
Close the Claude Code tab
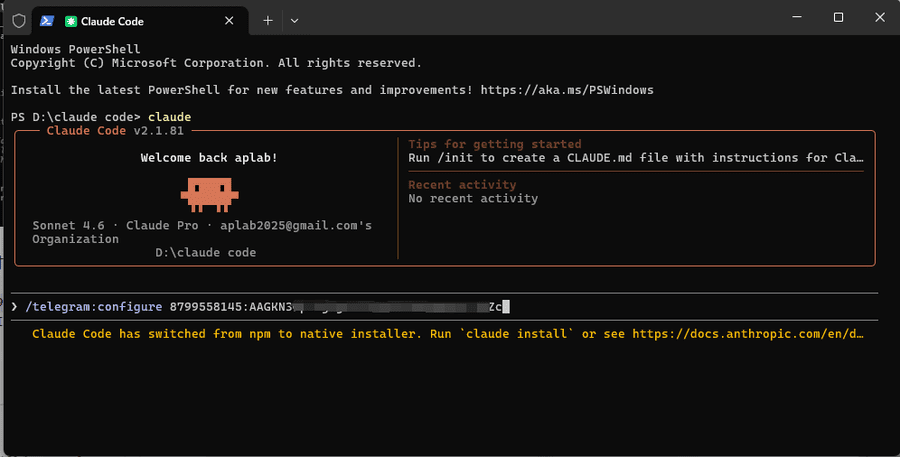229,21
